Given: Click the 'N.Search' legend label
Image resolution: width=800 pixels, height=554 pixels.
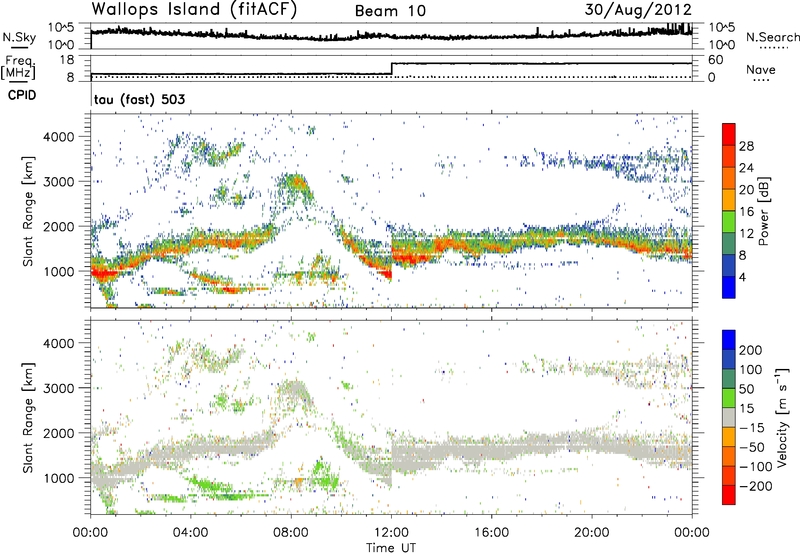Looking at the screenshot, I should point(773,37).
